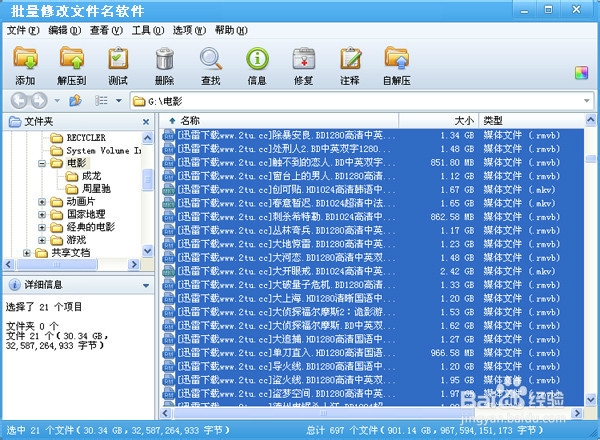600x440 pixels.
Task: Select the 大上海 file row
Action: click(373, 298)
